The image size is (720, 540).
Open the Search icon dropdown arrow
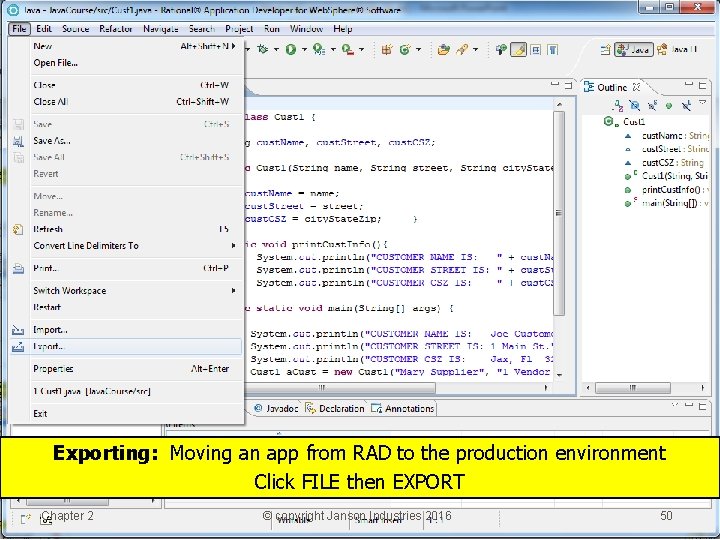(x=475, y=50)
